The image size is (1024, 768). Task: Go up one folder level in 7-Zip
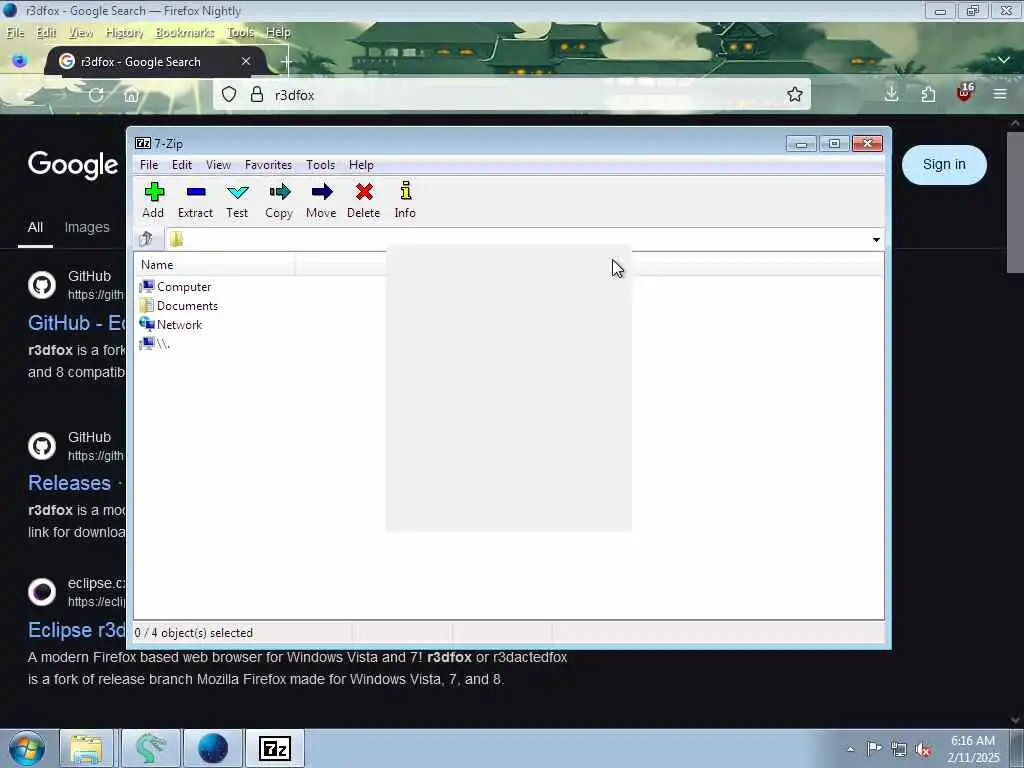pos(146,239)
